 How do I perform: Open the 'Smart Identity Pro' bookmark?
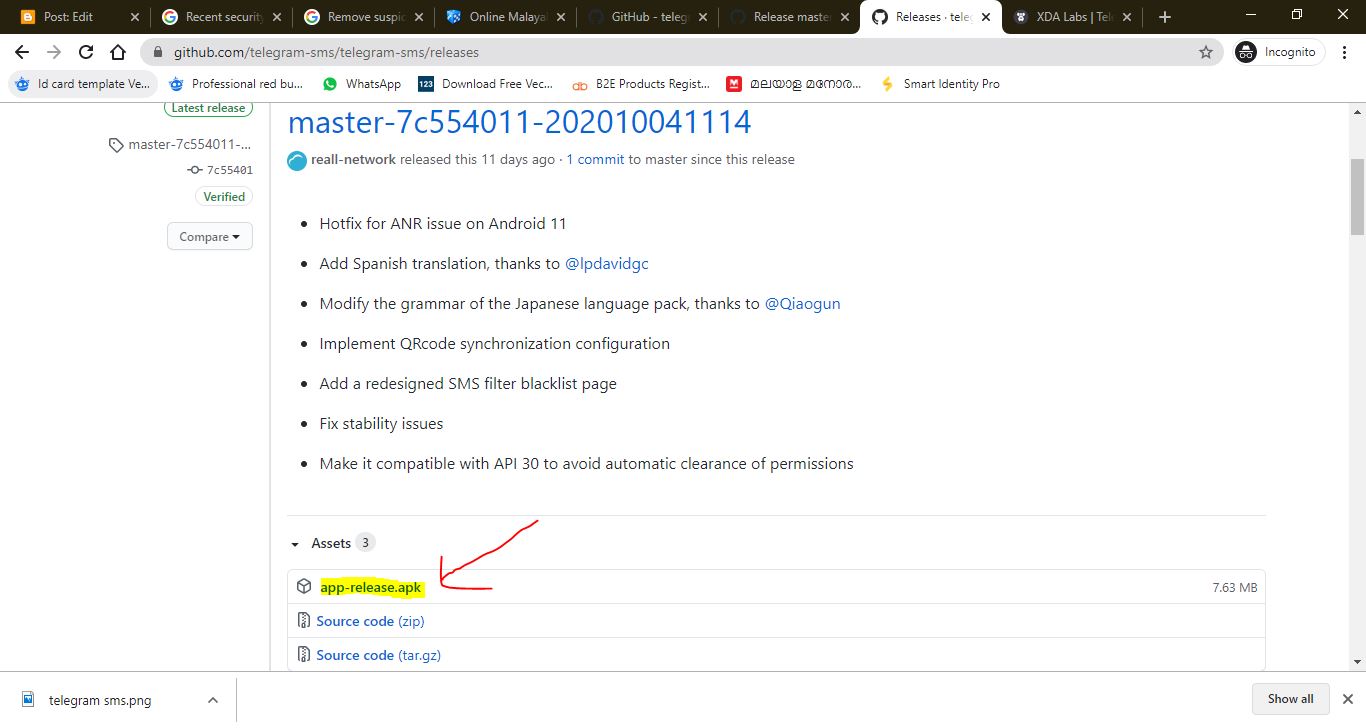[x=940, y=84]
